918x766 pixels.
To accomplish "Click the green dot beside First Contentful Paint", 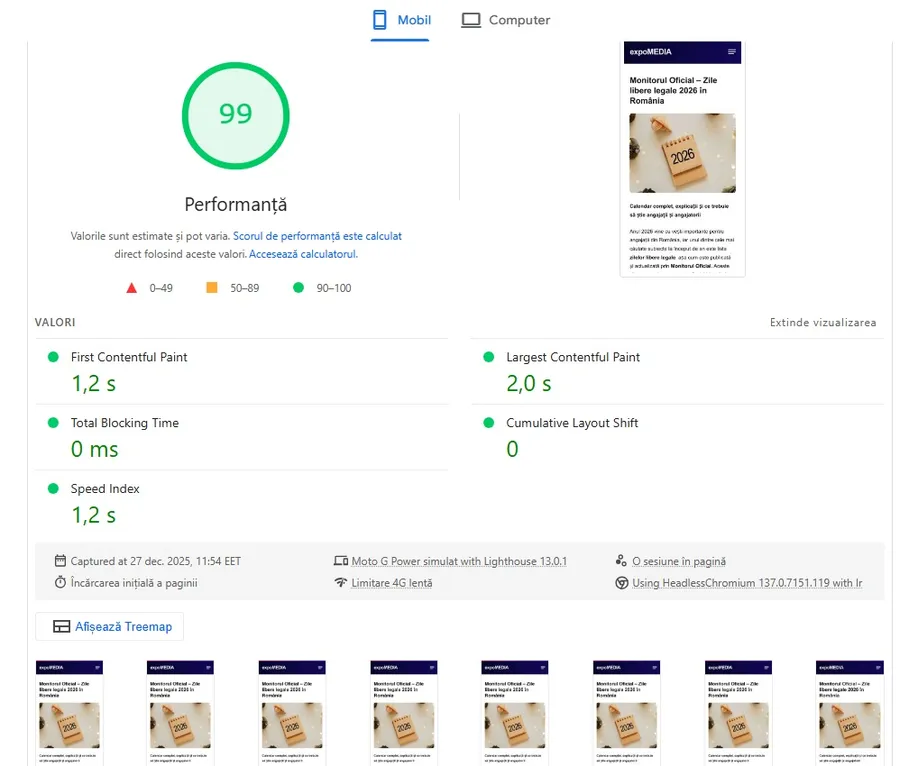I will click(55, 357).
